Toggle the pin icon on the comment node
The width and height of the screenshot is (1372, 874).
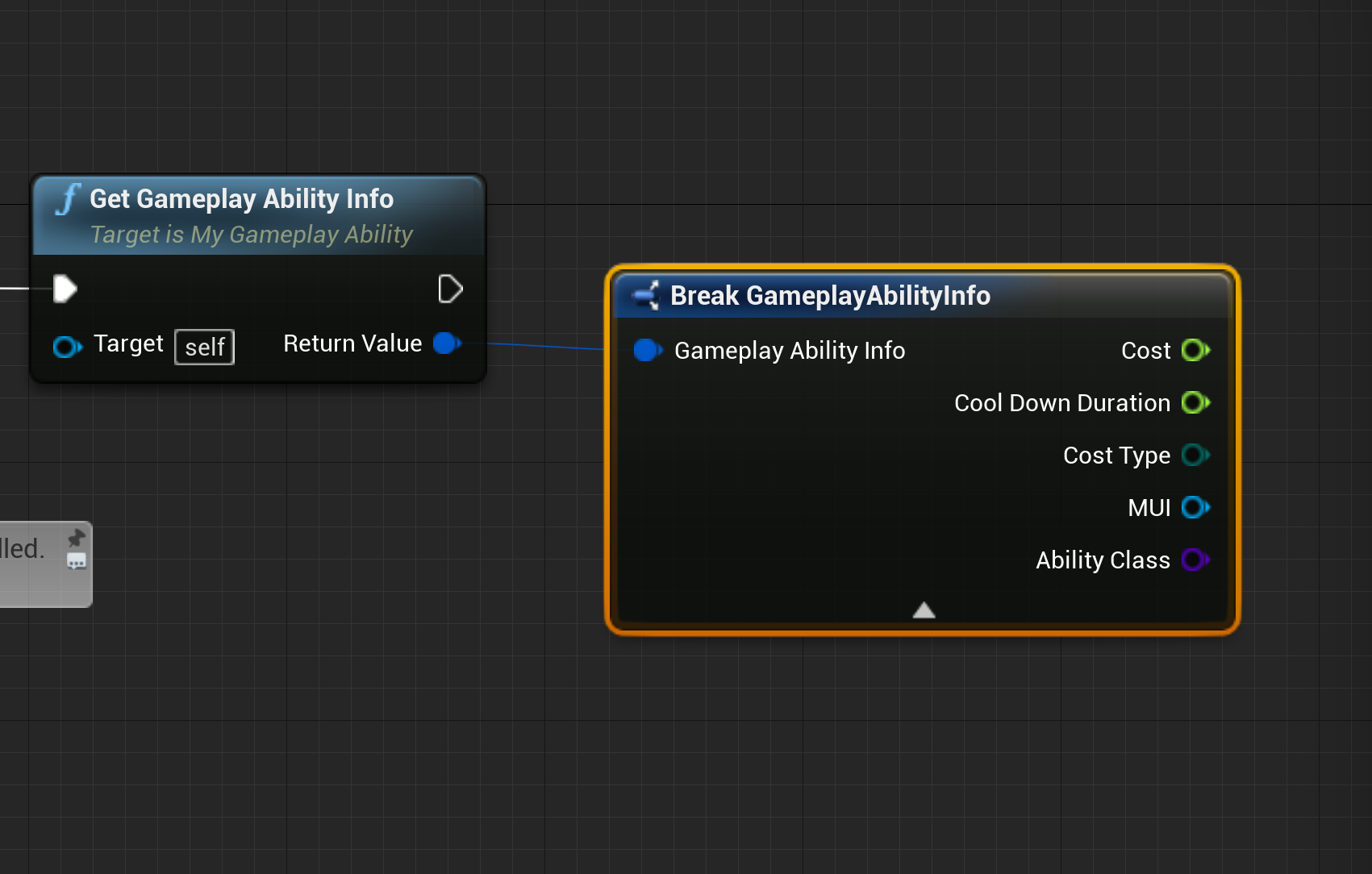[x=77, y=537]
